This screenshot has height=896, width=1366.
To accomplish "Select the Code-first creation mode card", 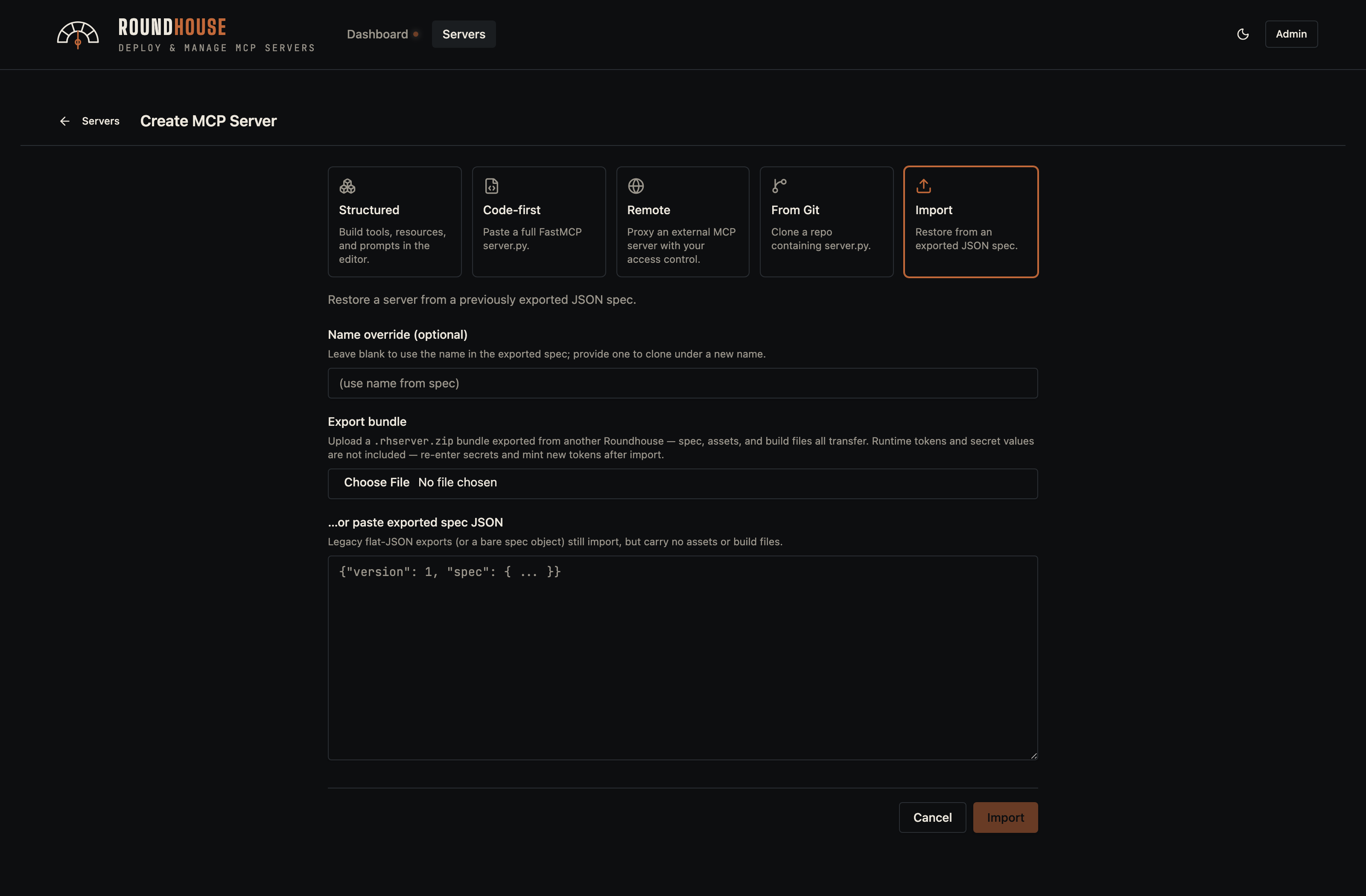I will click(x=538, y=222).
